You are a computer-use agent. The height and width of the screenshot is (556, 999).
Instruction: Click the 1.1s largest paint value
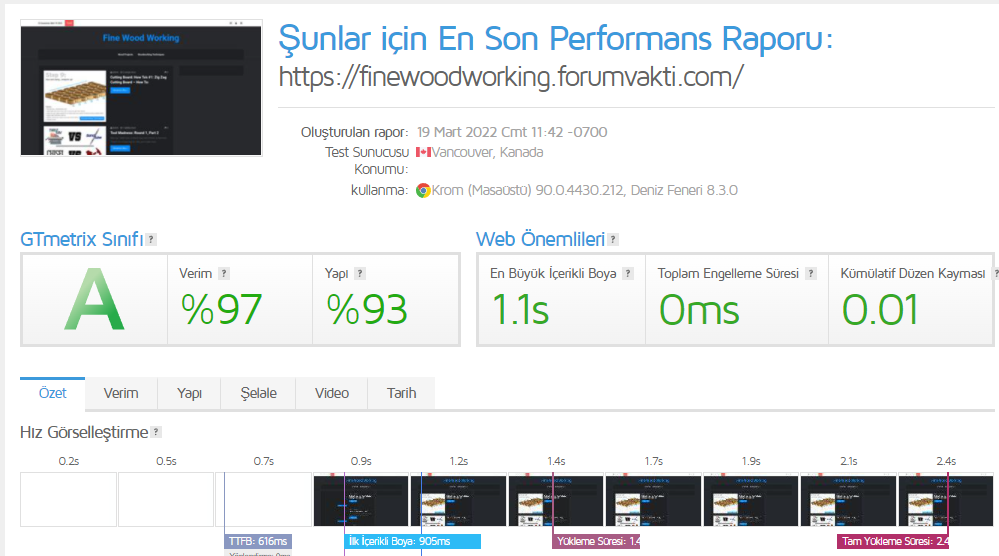[520, 310]
